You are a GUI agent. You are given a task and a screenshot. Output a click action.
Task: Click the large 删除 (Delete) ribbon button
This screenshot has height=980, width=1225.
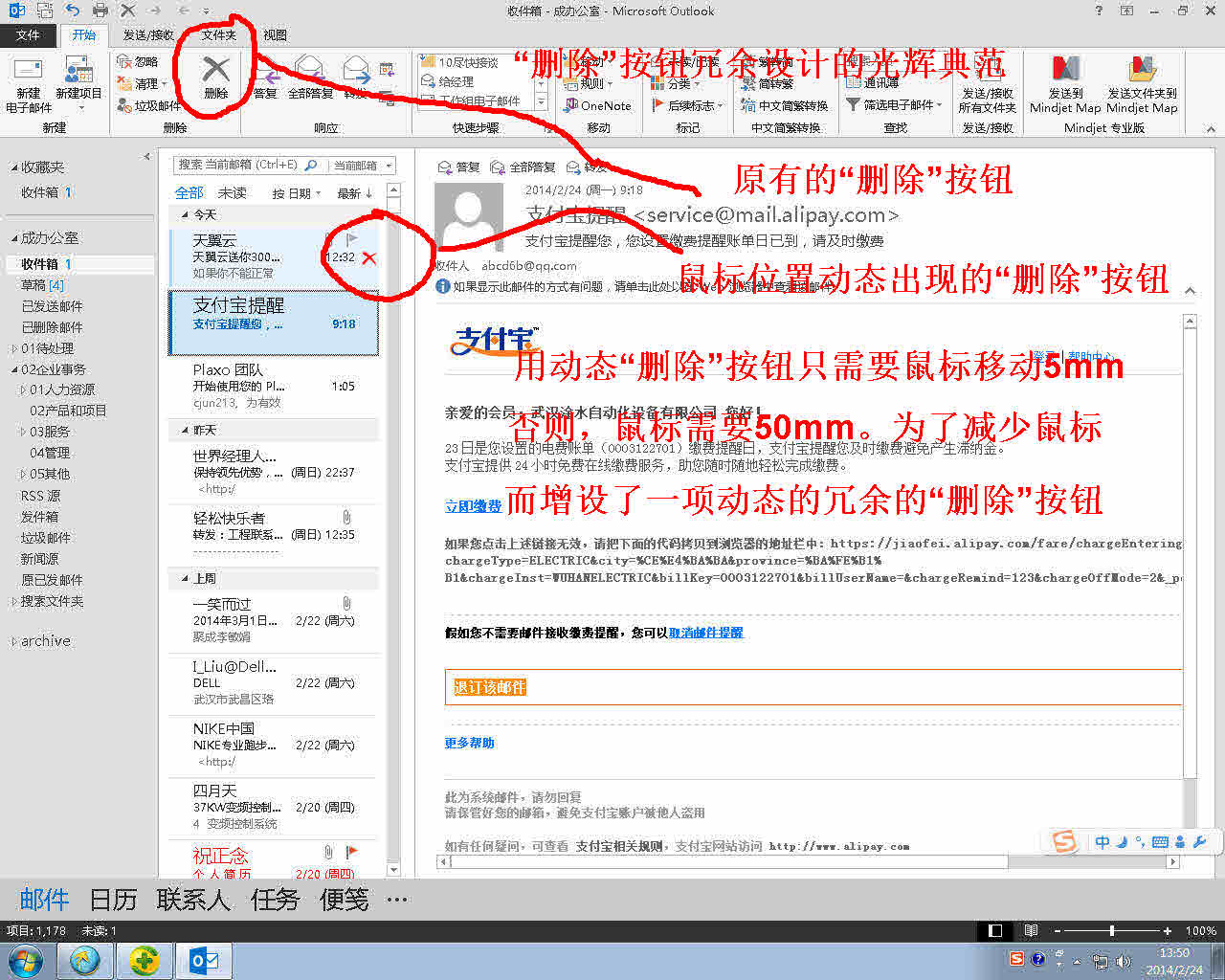216,77
